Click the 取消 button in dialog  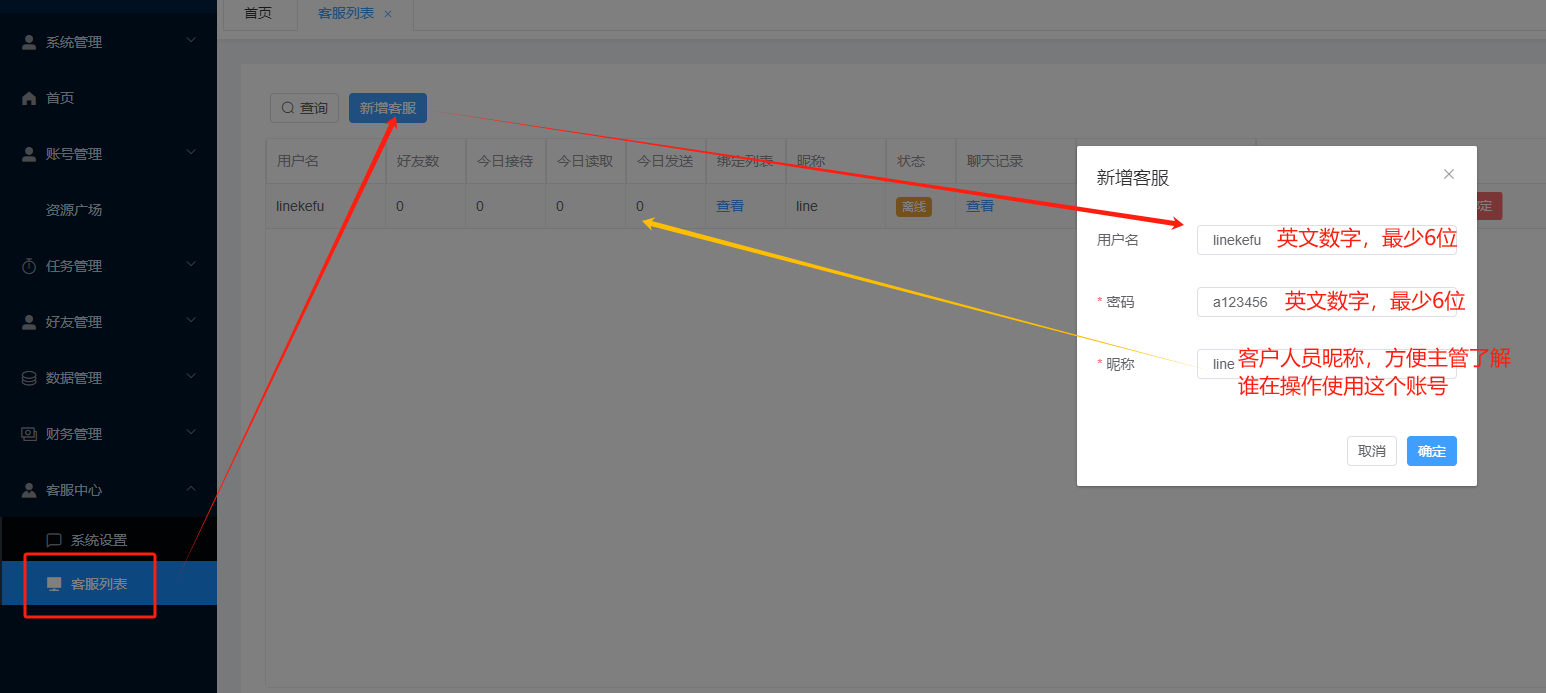coord(1371,451)
